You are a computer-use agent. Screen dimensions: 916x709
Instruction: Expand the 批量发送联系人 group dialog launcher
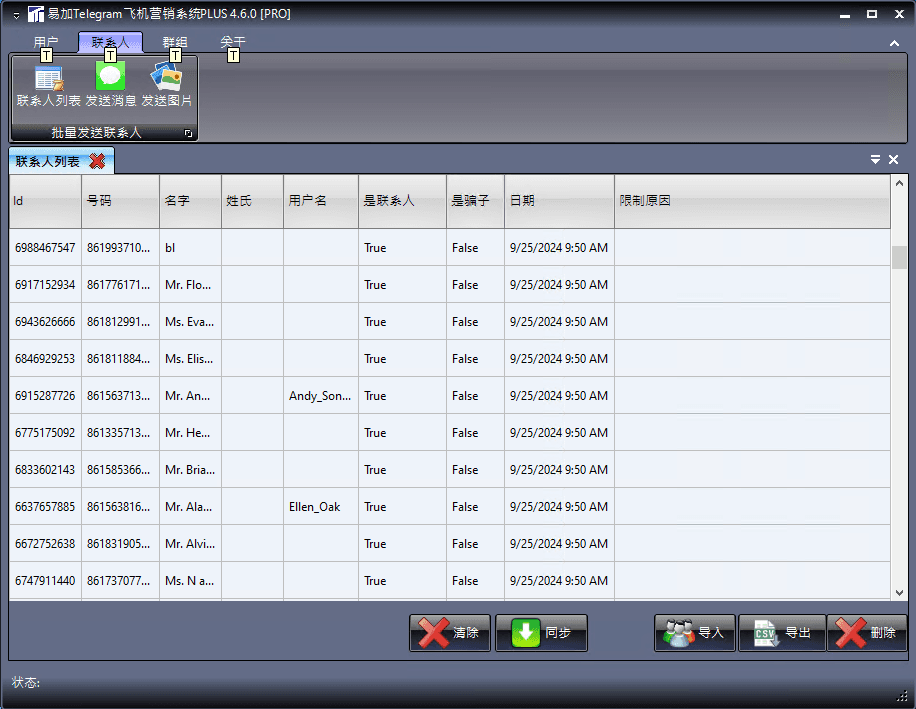point(188,133)
